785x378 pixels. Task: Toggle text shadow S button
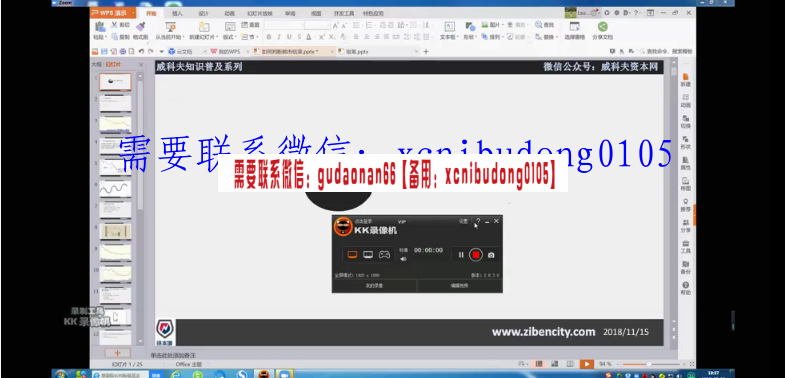coord(299,37)
